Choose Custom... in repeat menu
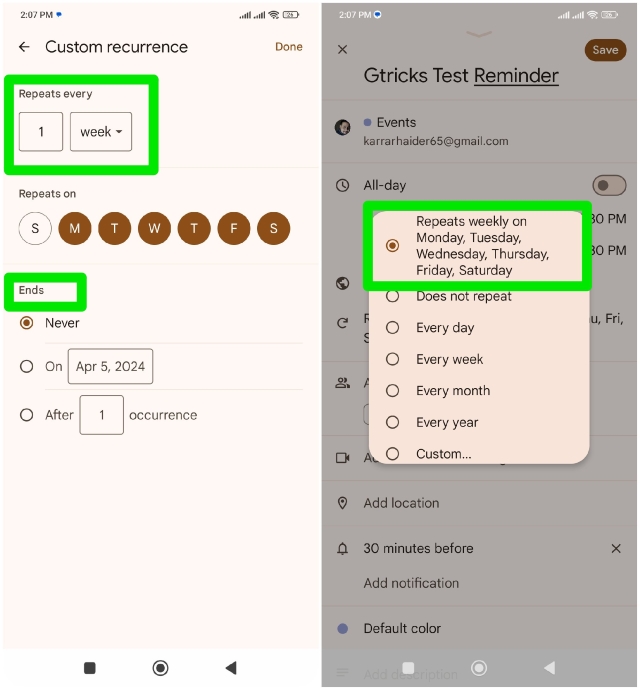Viewport: 640px width, 690px height. 443,454
